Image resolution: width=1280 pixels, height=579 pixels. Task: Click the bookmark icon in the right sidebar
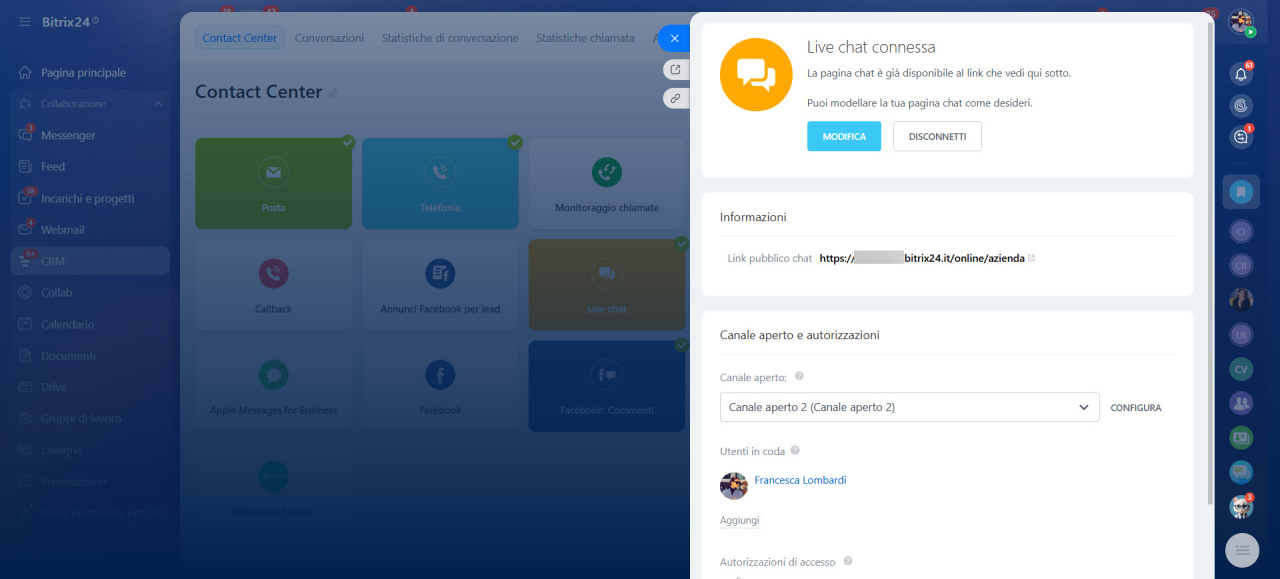tap(1241, 191)
